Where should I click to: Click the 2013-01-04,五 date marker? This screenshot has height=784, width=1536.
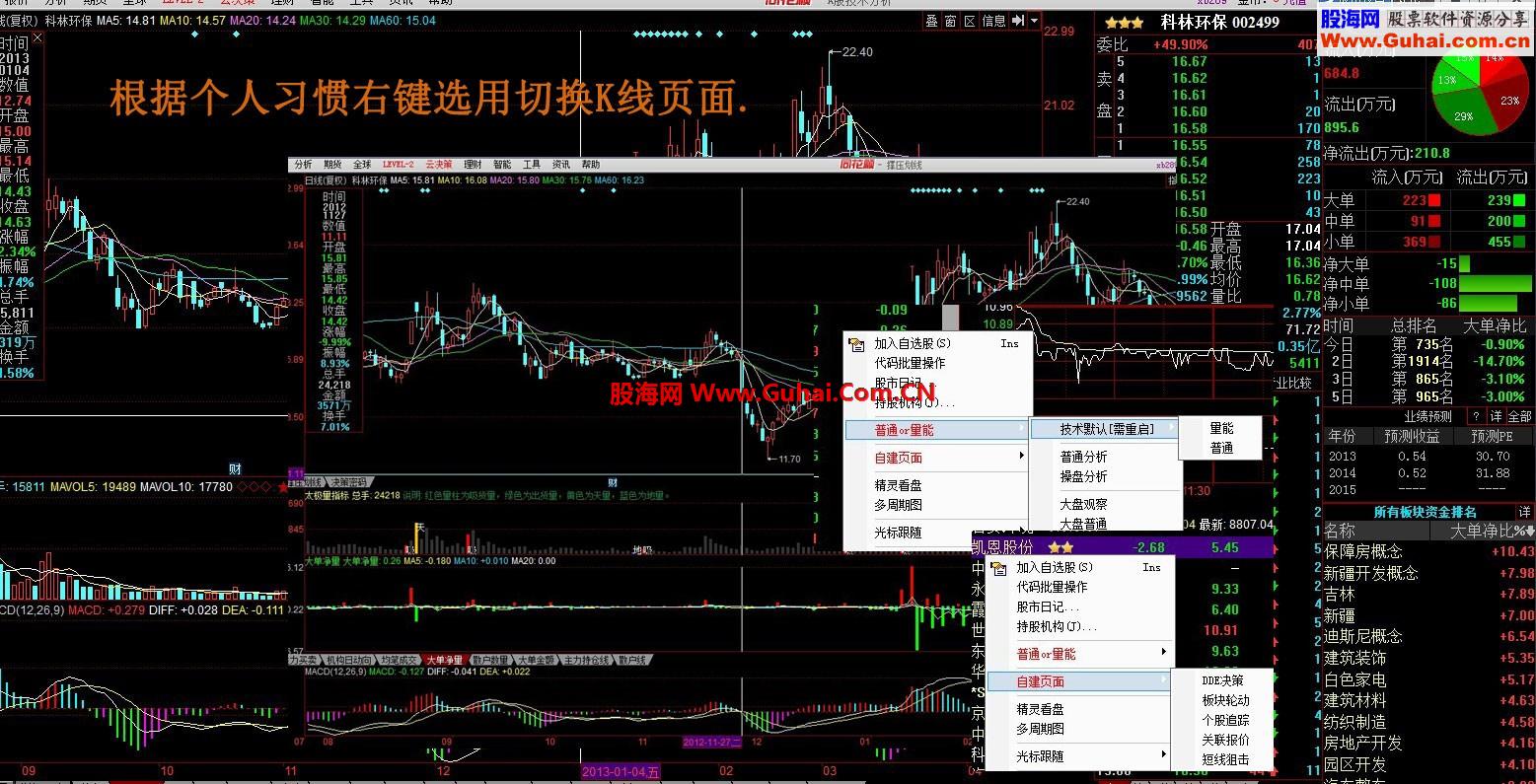[621, 771]
